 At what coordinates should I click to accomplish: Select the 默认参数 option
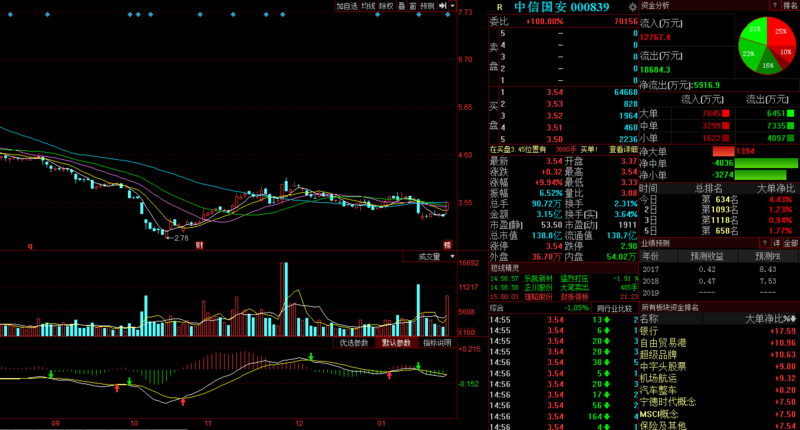pos(396,343)
